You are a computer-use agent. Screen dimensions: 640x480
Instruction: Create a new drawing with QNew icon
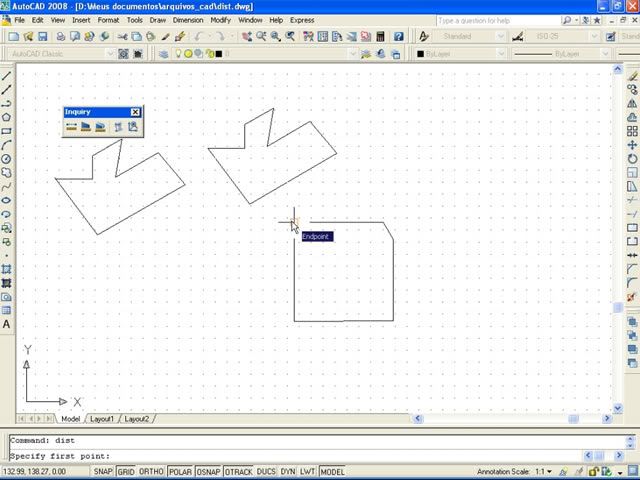tap(13, 37)
